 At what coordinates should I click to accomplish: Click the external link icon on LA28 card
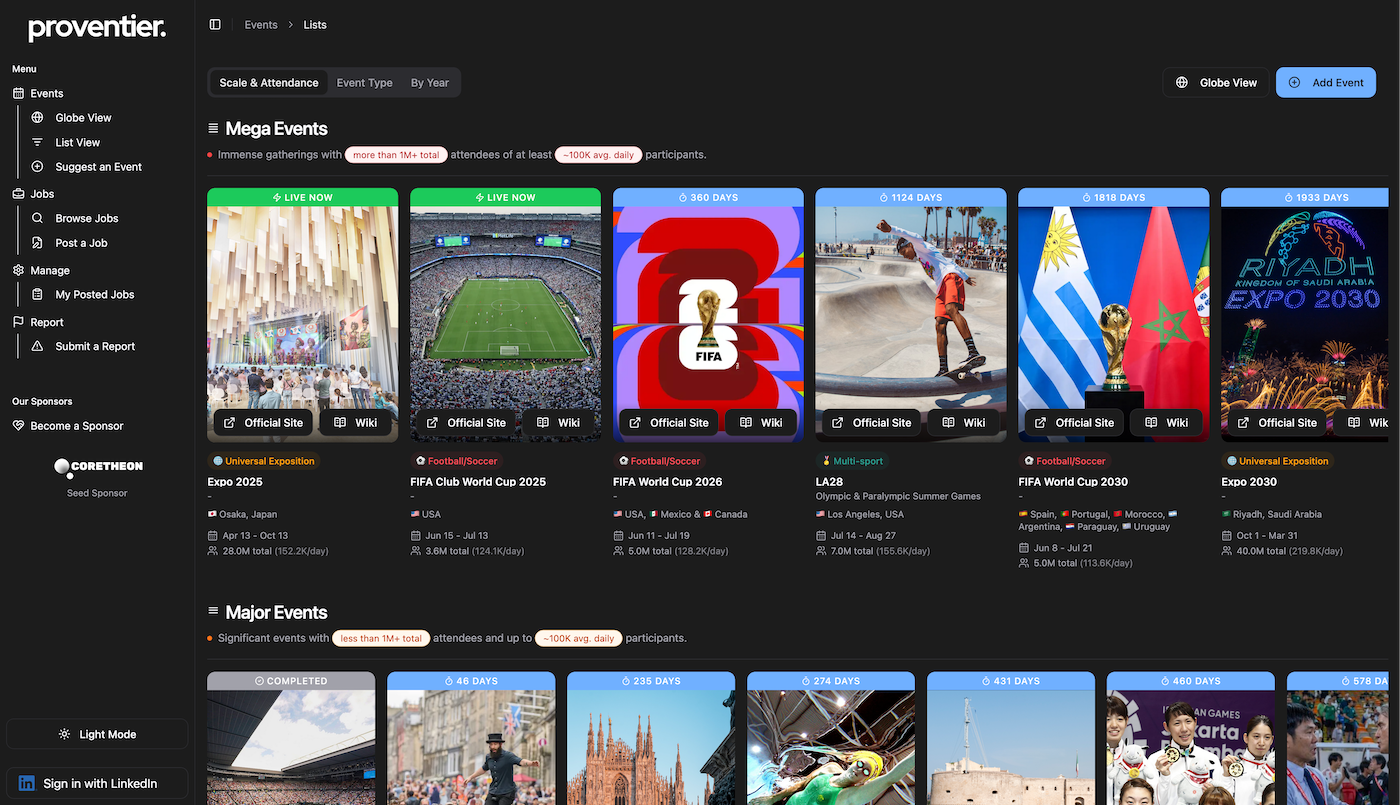pyautogui.click(x=837, y=423)
